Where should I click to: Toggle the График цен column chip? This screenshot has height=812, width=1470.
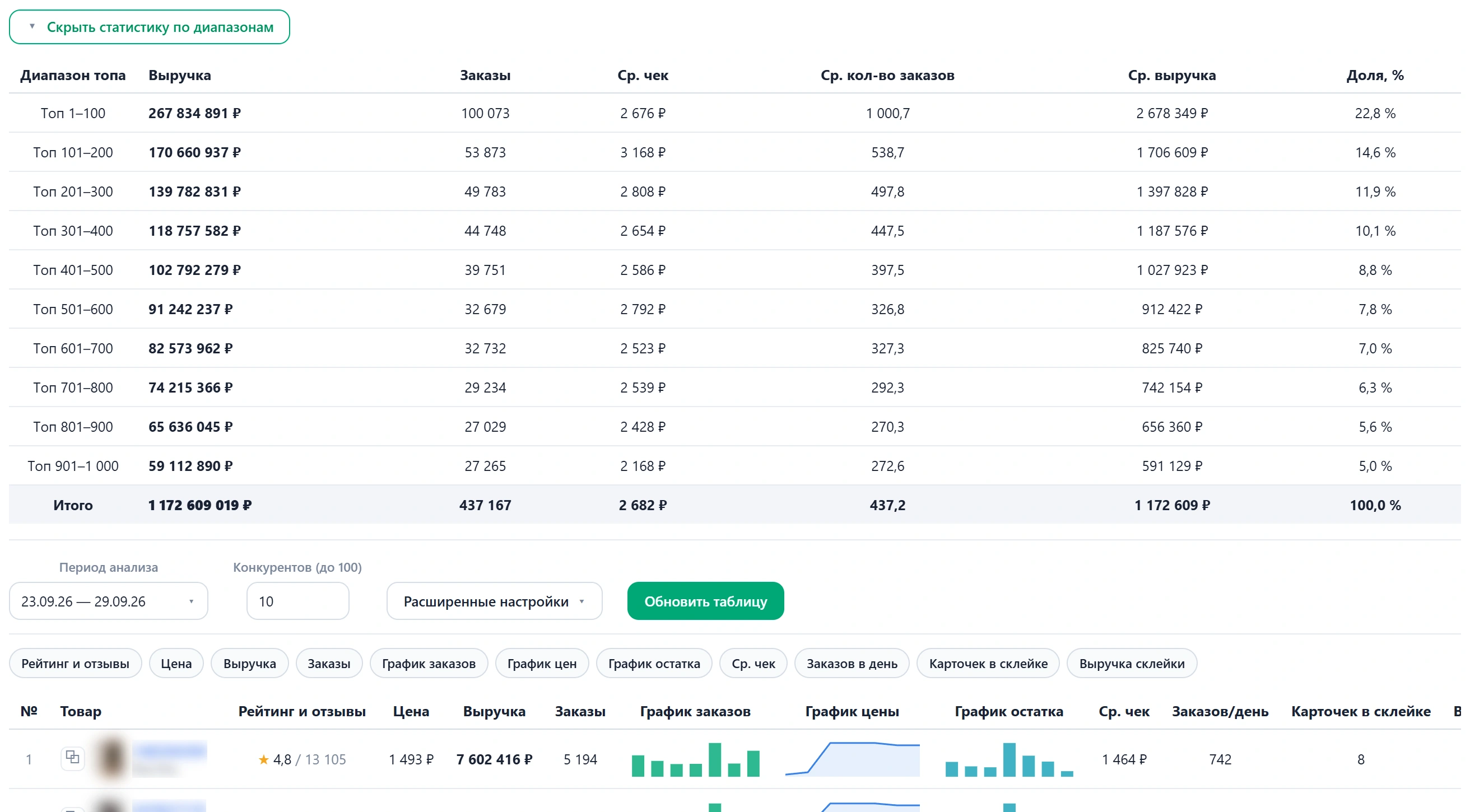(x=542, y=663)
